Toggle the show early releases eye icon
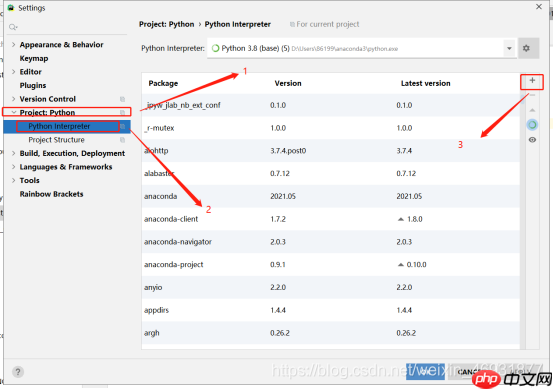Viewport: 553px width, 389px height. pyautogui.click(x=532, y=140)
